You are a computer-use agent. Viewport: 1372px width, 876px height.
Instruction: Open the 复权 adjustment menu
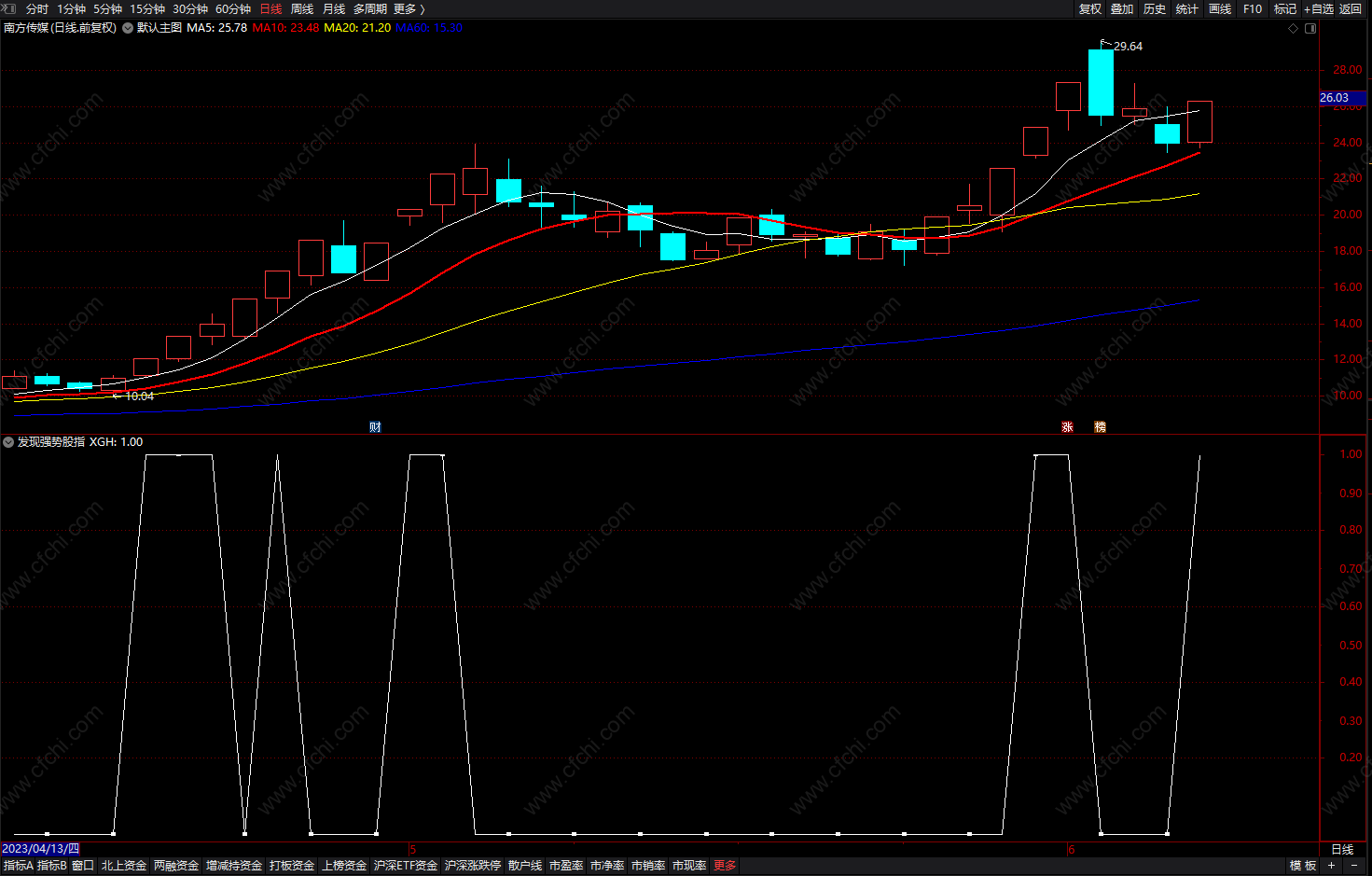click(x=1090, y=9)
